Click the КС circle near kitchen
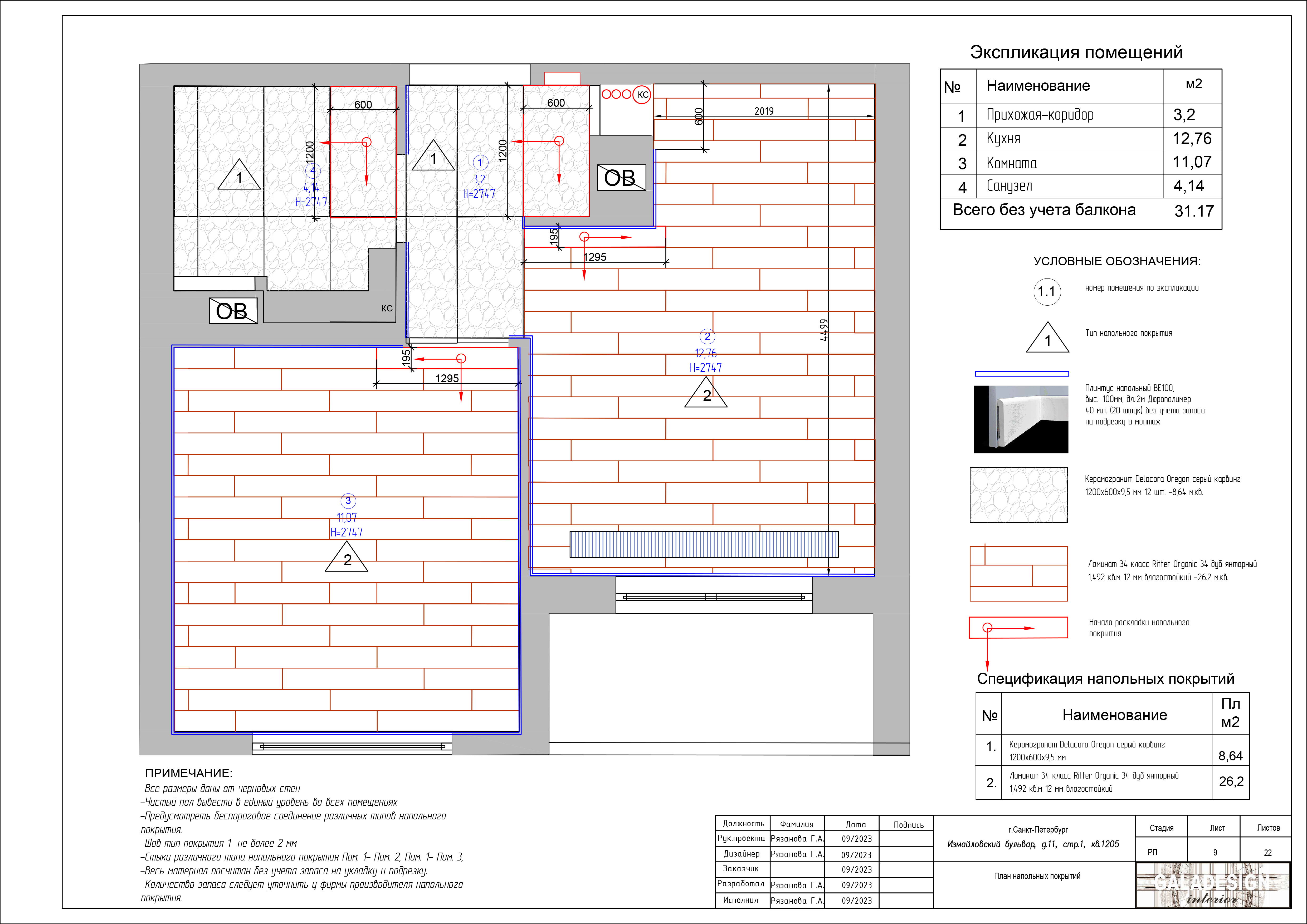Viewport: 1307px width, 924px height. (x=642, y=95)
